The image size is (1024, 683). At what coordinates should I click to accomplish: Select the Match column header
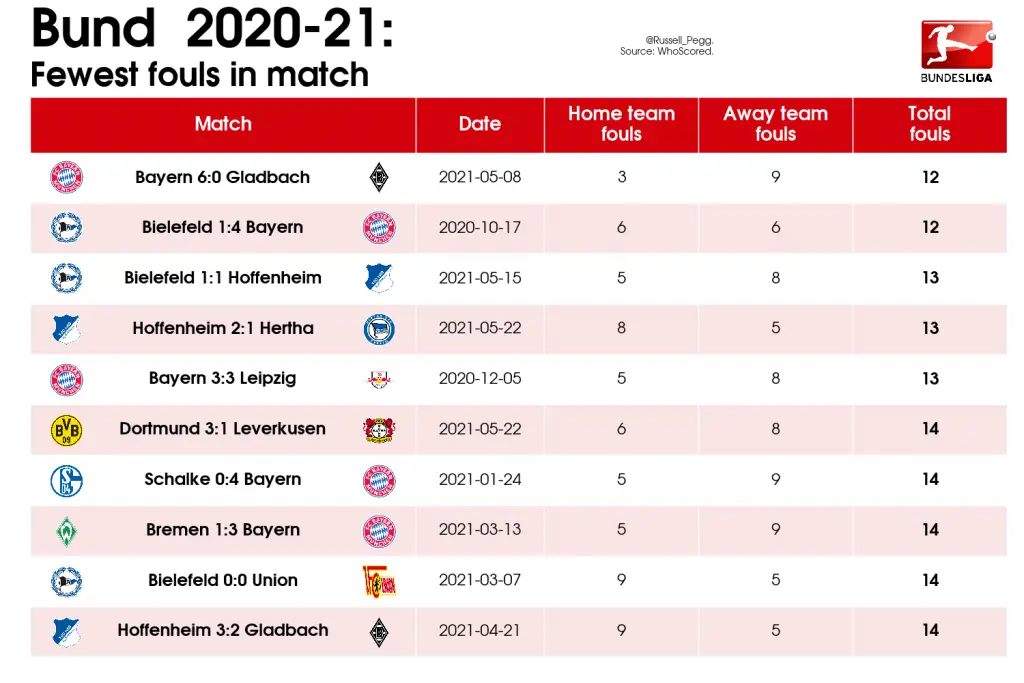pos(223,124)
